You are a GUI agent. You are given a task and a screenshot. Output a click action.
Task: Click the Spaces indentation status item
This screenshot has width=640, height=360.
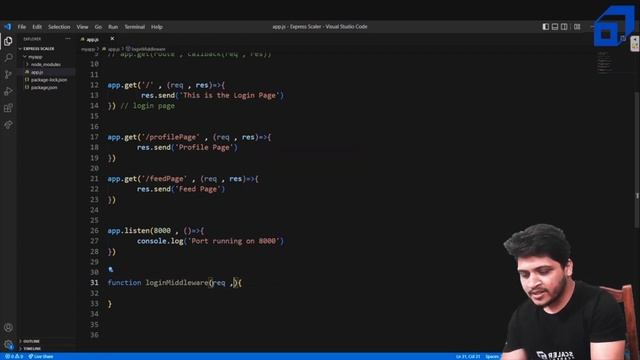493,357
